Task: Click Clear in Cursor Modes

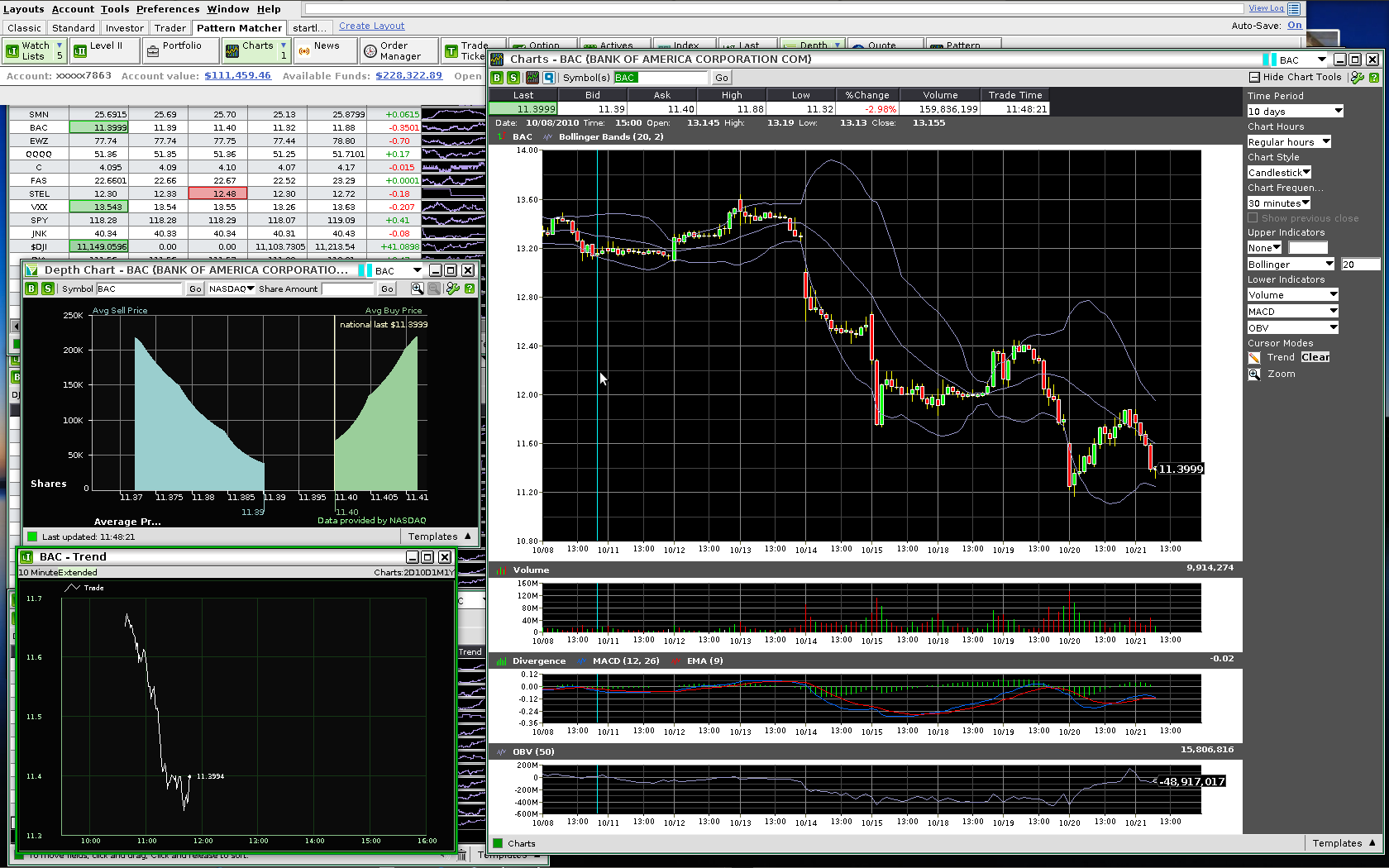Action: [x=1315, y=357]
